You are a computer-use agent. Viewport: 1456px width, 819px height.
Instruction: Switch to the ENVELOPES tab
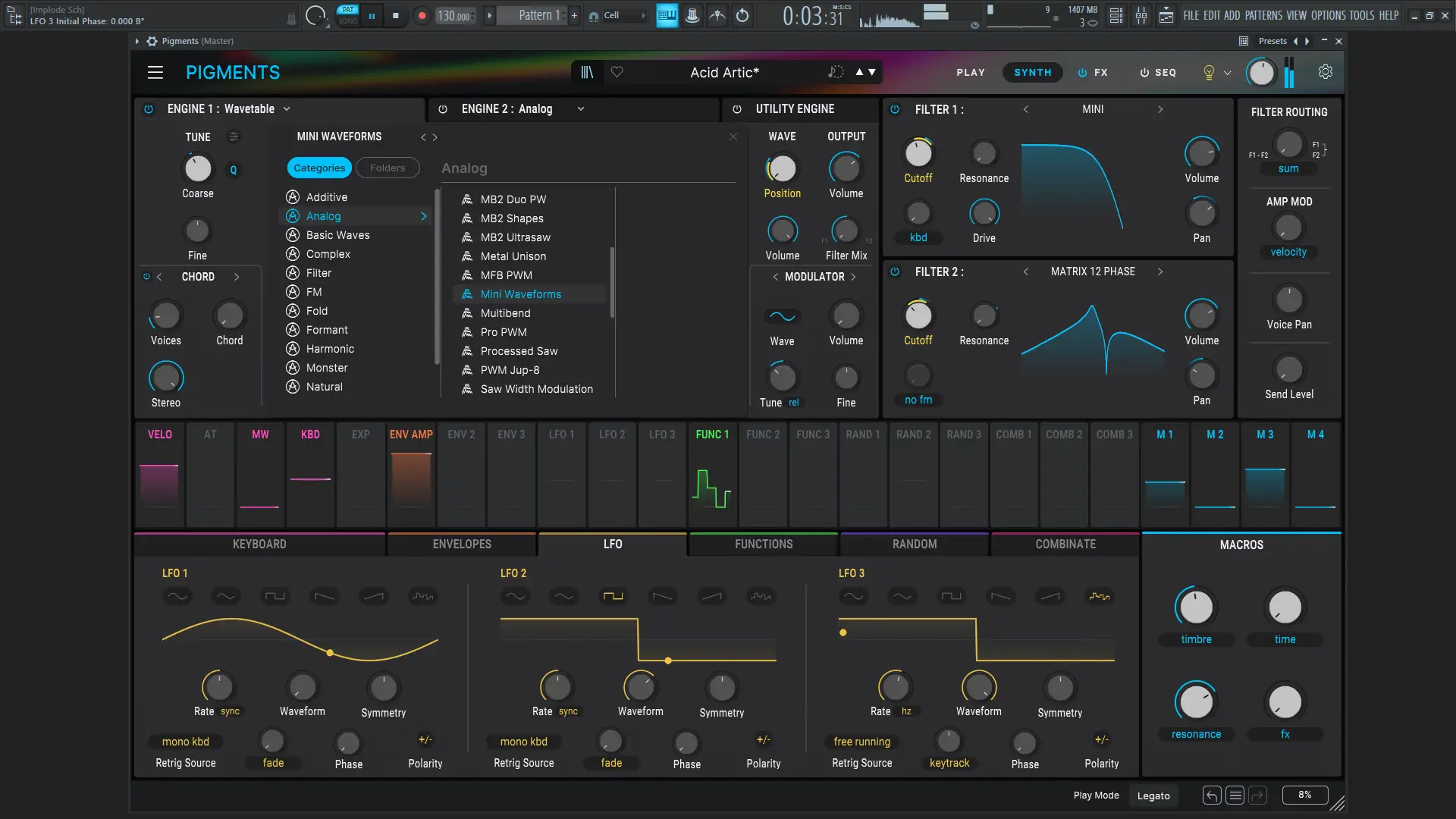tap(462, 544)
